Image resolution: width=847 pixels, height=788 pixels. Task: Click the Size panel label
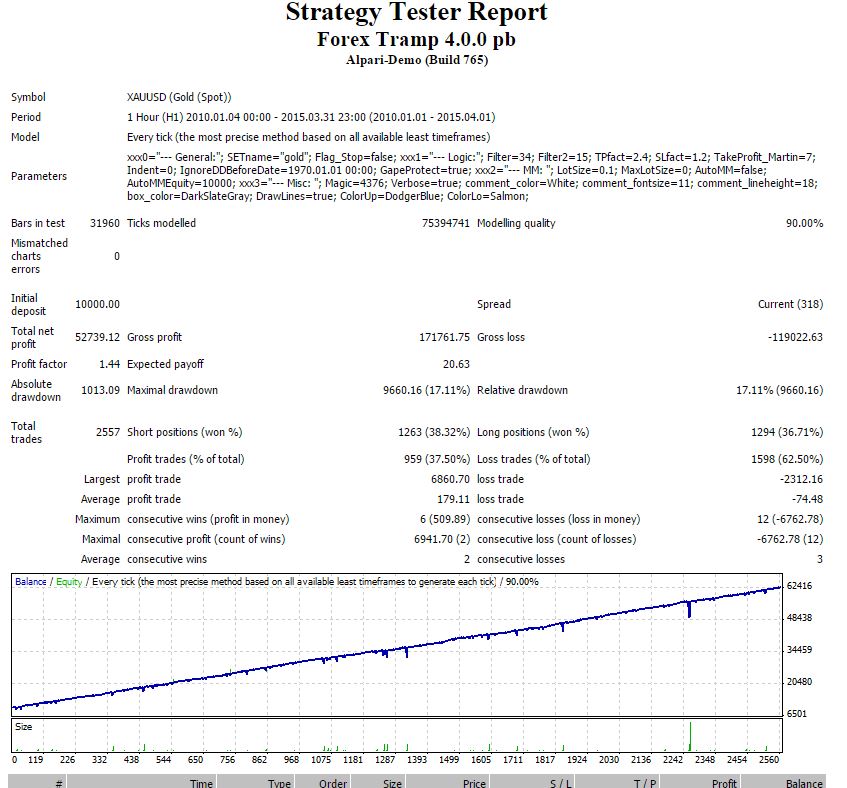(24, 727)
